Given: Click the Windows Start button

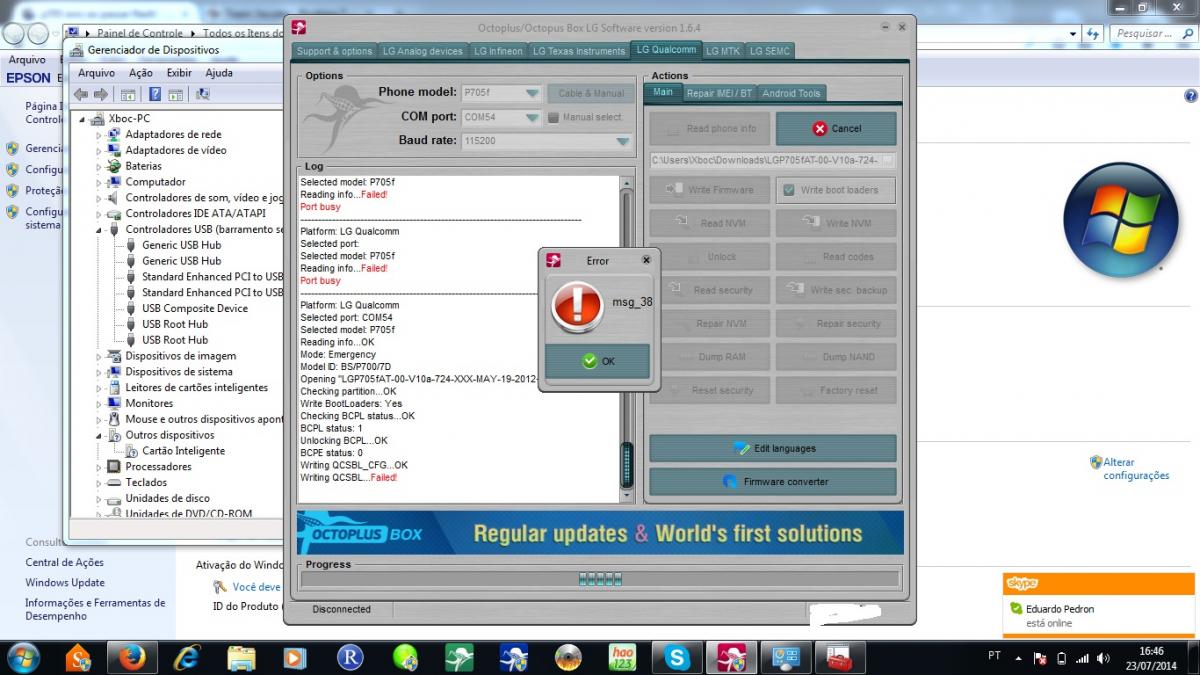Looking at the screenshot, I should [22, 656].
